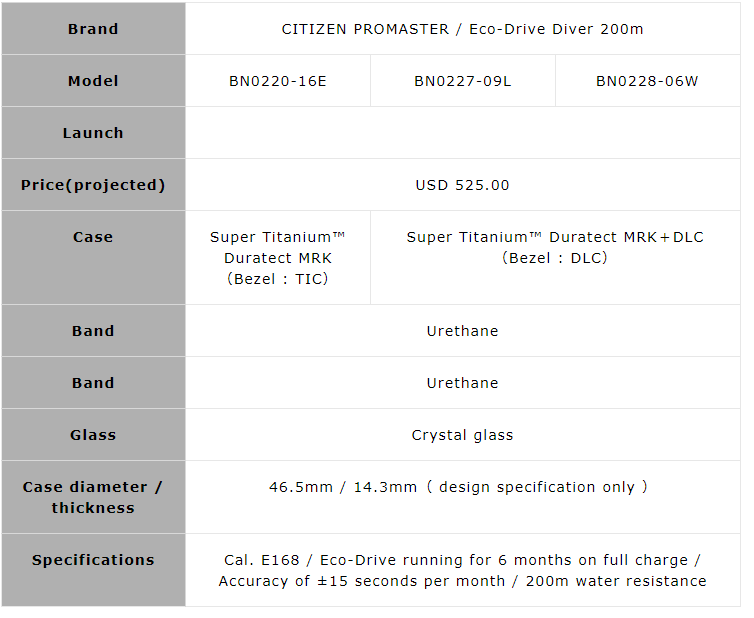Click the Case diameter / thickness header
This screenshot has height=618, width=754.
(93, 497)
